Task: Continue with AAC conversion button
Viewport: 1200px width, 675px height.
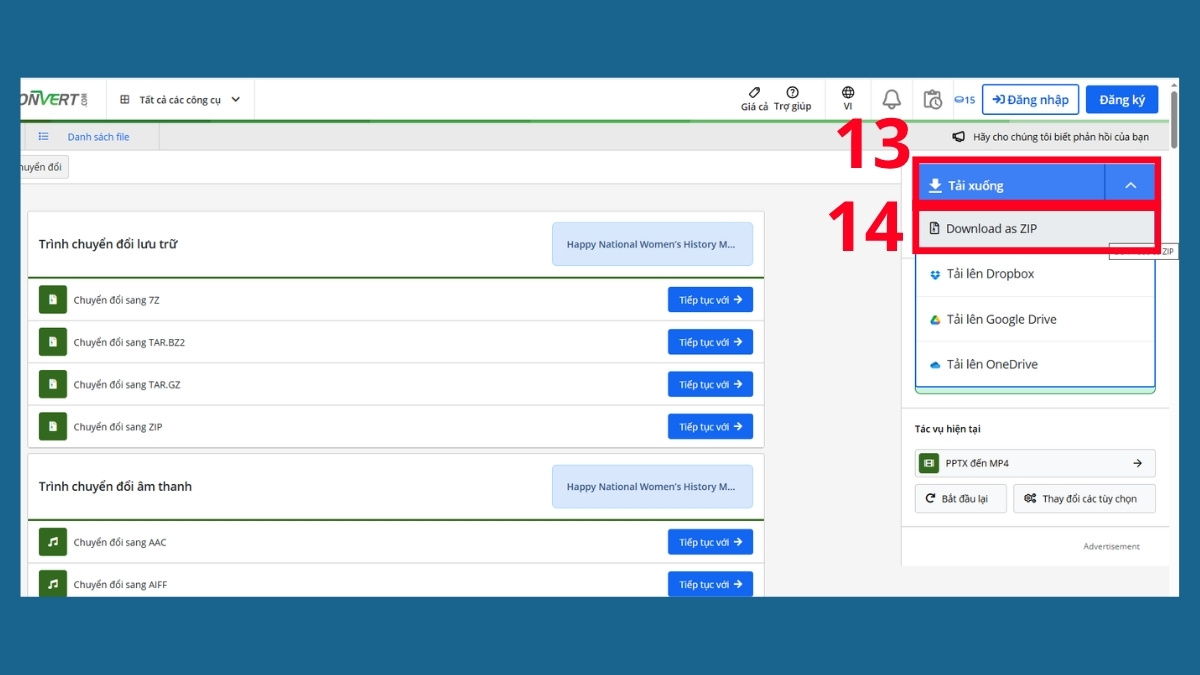Action: [x=710, y=542]
